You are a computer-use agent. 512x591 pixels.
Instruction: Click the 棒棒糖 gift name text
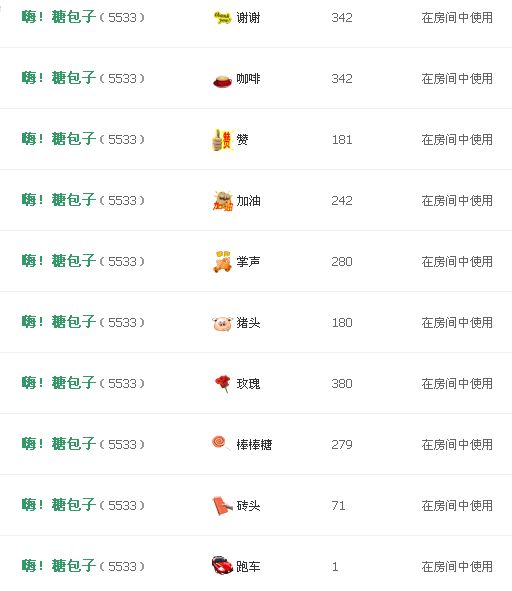254,445
